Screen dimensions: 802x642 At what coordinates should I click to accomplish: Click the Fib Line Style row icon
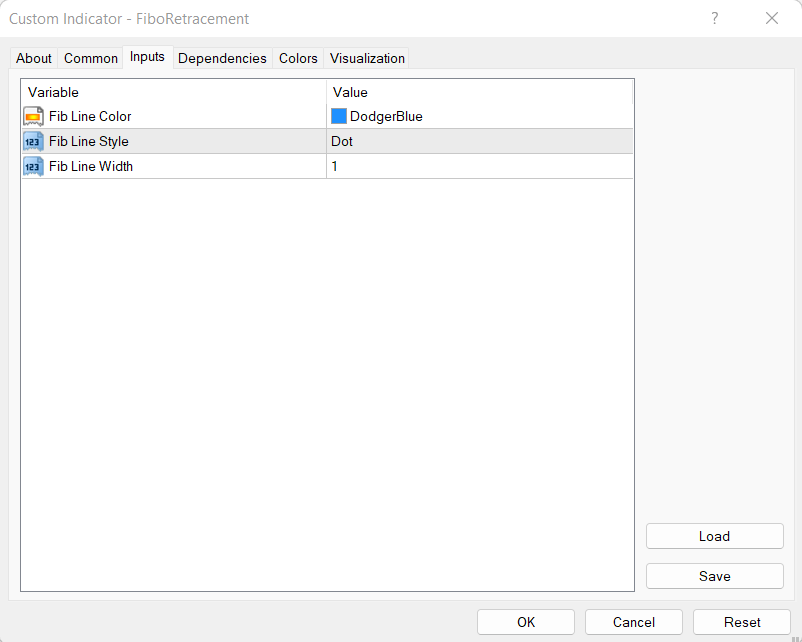coord(33,141)
